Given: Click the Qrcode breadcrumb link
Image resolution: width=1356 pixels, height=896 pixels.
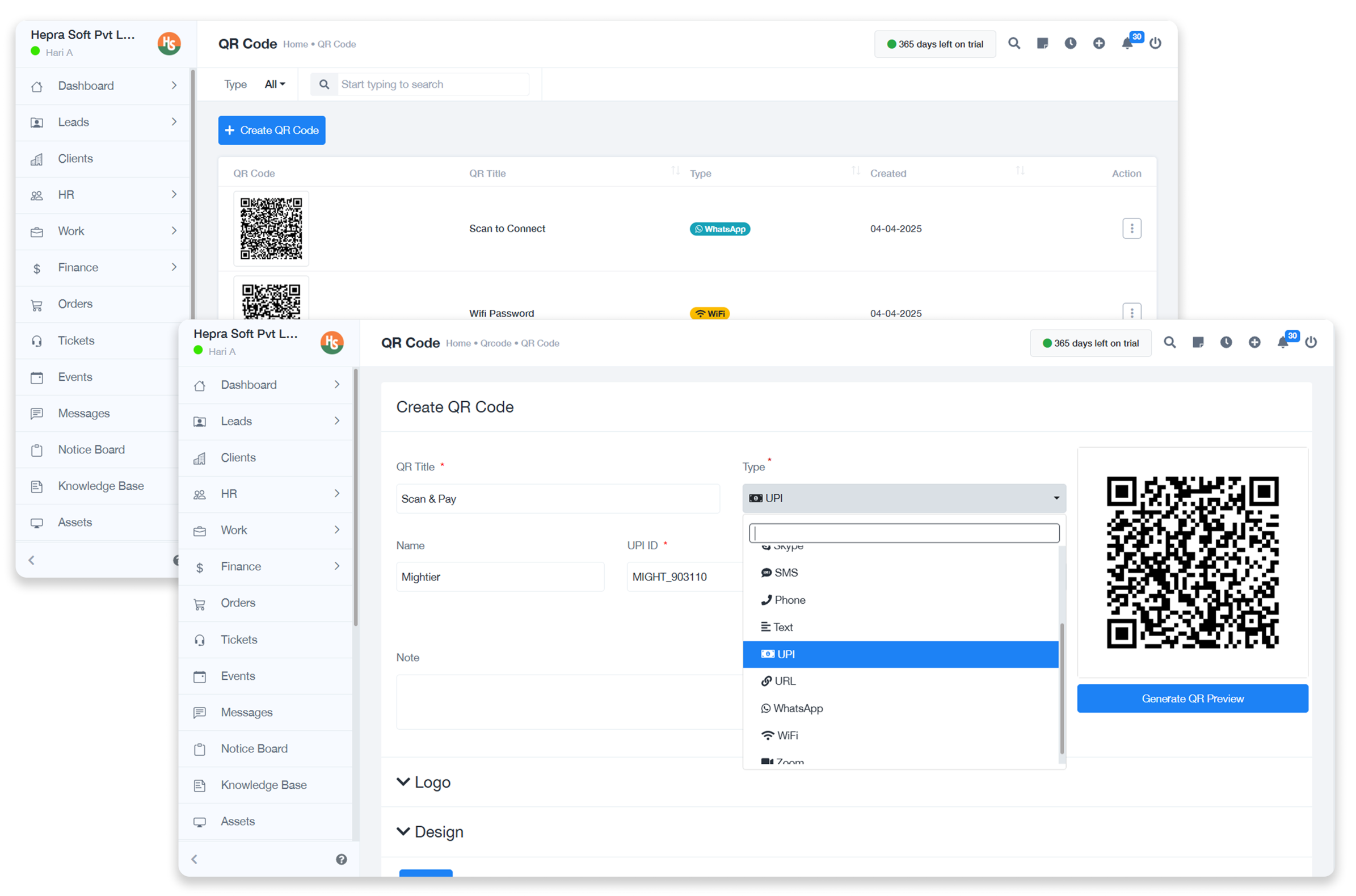Looking at the screenshot, I should click(x=495, y=343).
